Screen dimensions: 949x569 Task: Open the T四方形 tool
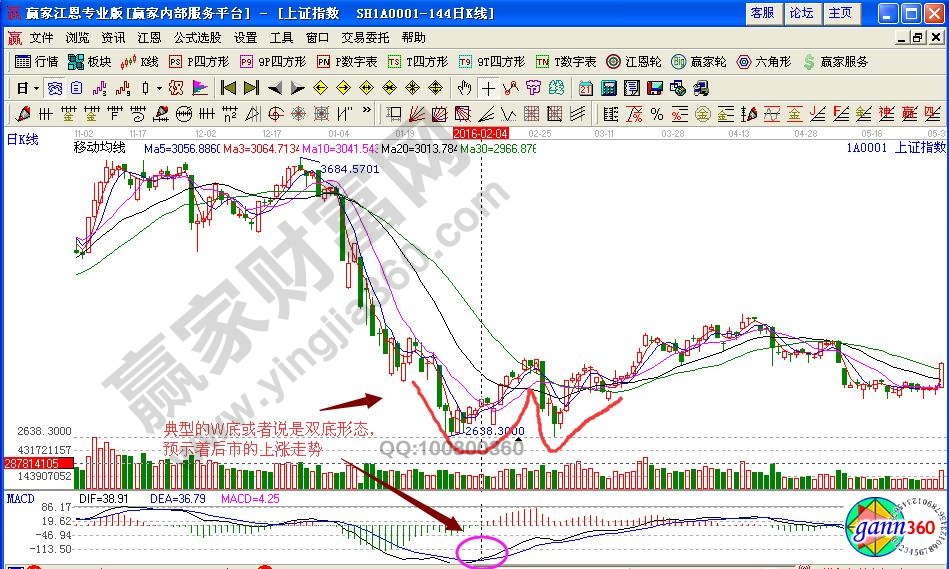[x=418, y=62]
